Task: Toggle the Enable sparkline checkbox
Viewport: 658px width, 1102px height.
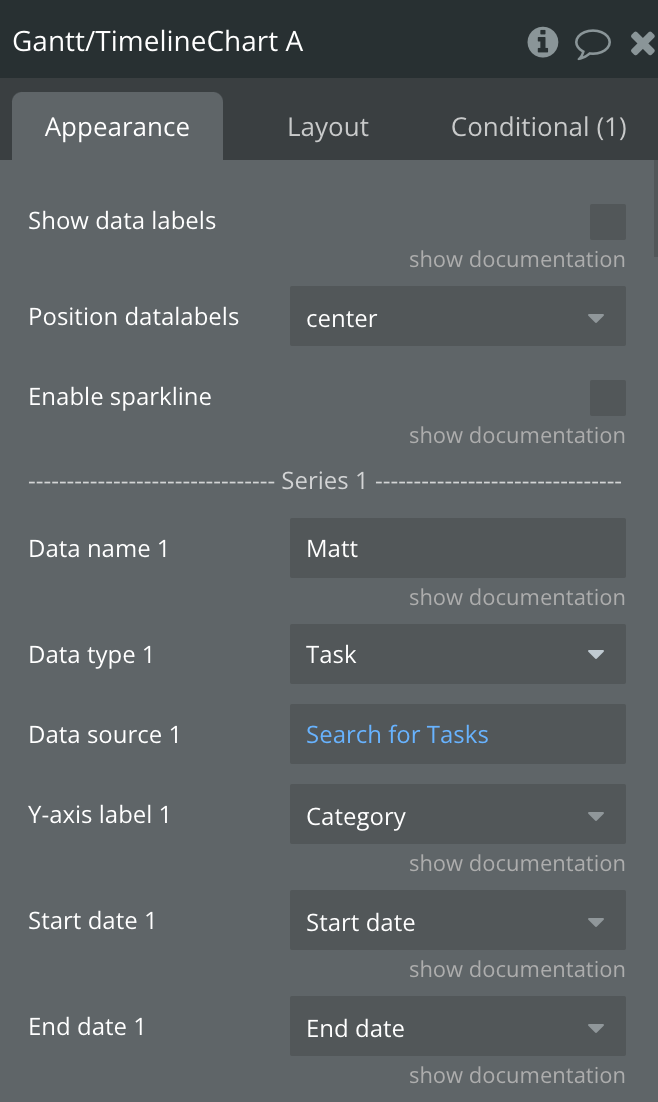Action: [607, 398]
